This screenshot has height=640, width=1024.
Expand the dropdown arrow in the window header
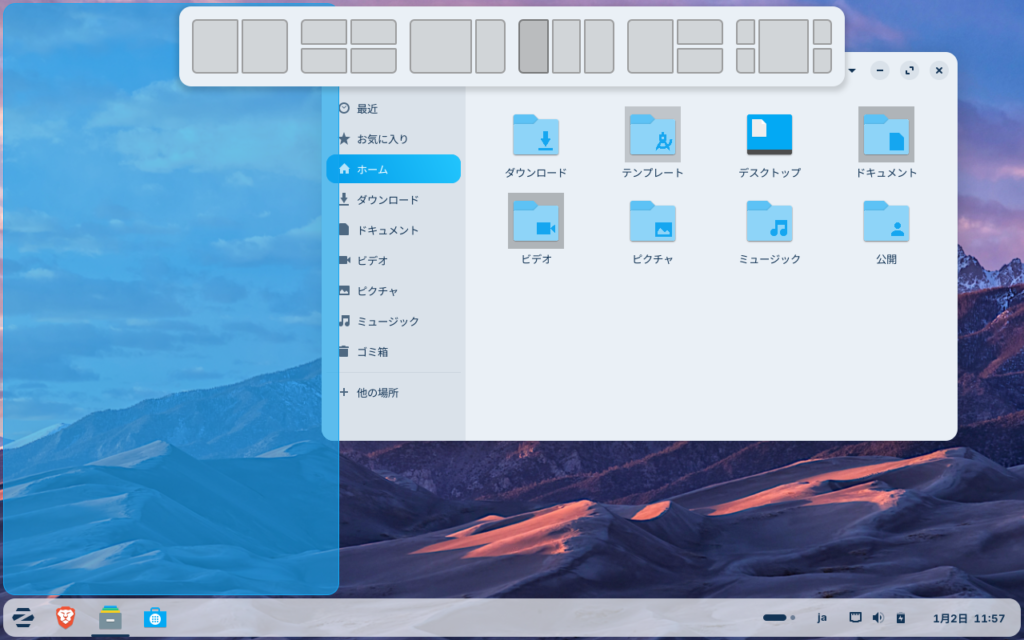click(851, 71)
